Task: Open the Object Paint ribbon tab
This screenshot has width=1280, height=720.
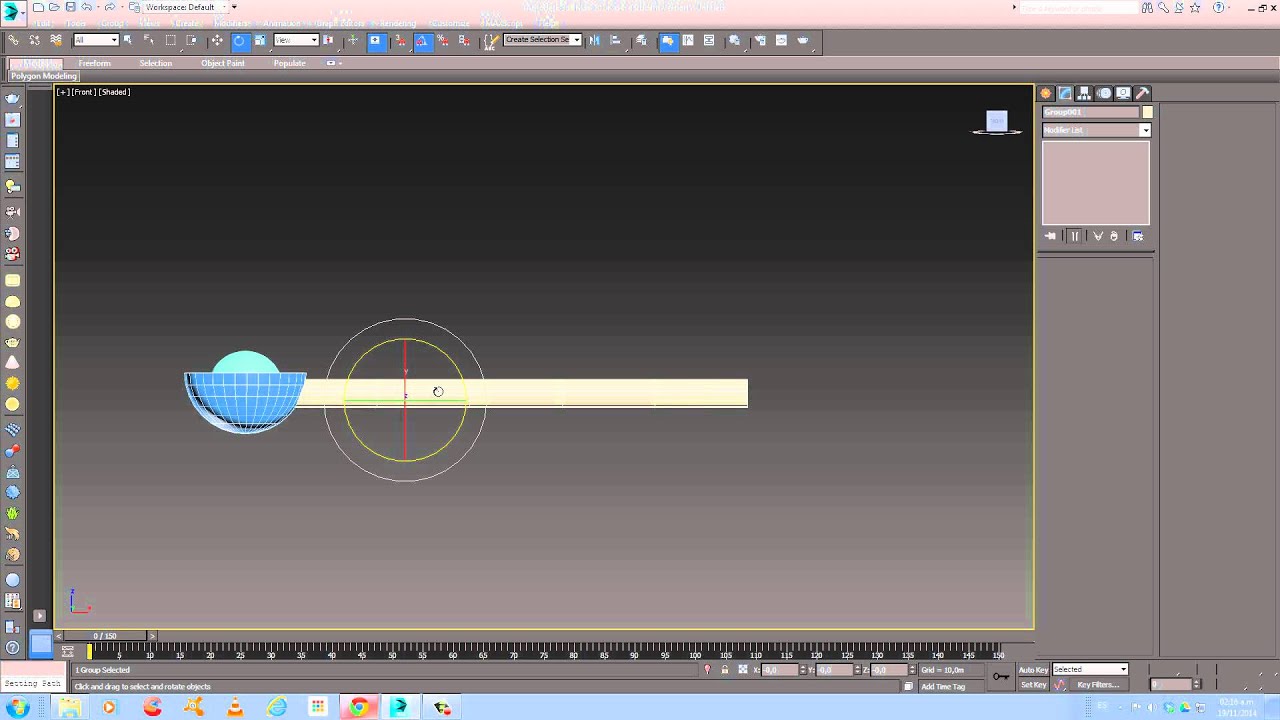Action: coord(223,63)
